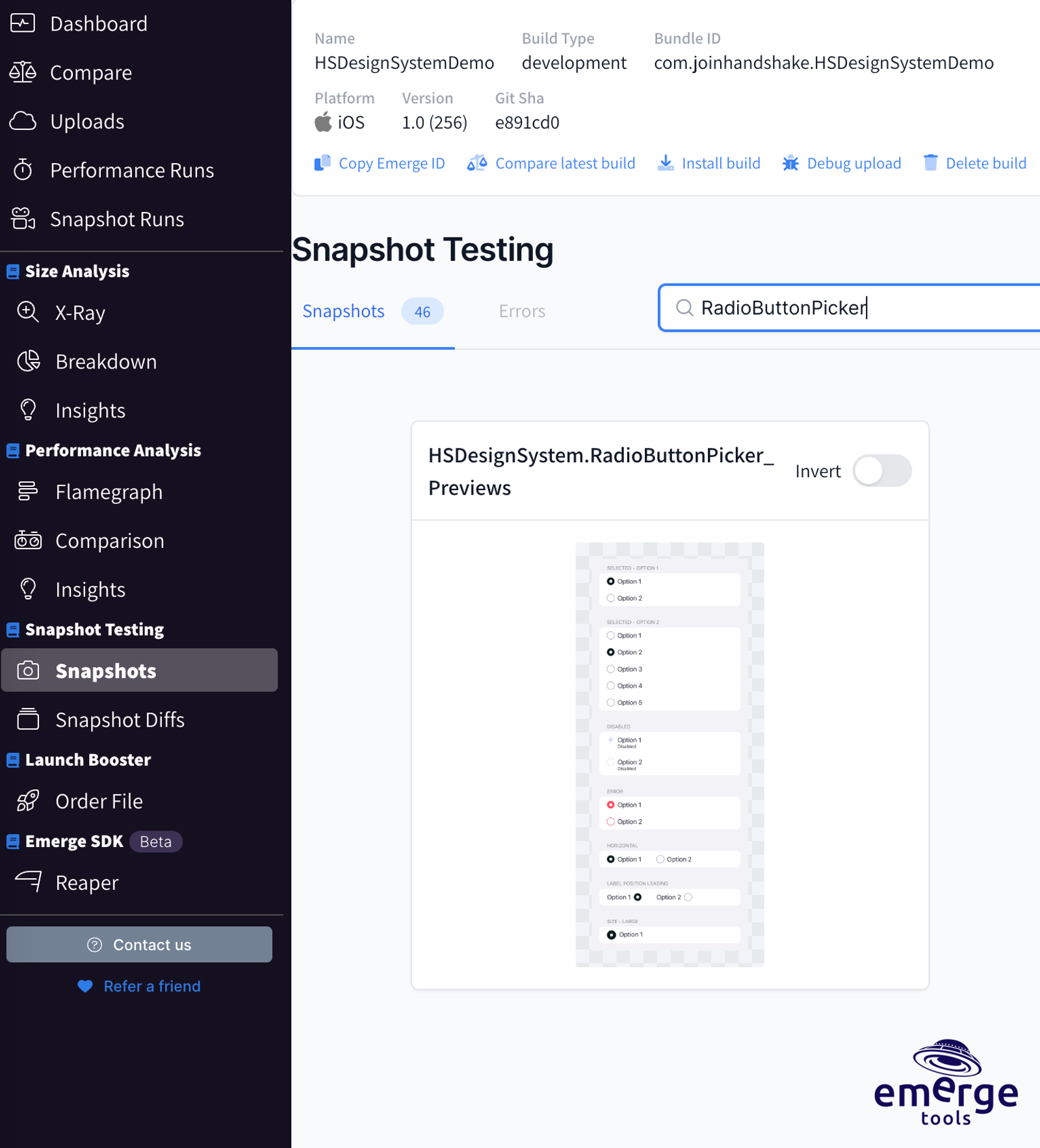
Task: Toggle Invert on the RadioButtonPicker preview
Action: (882, 470)
